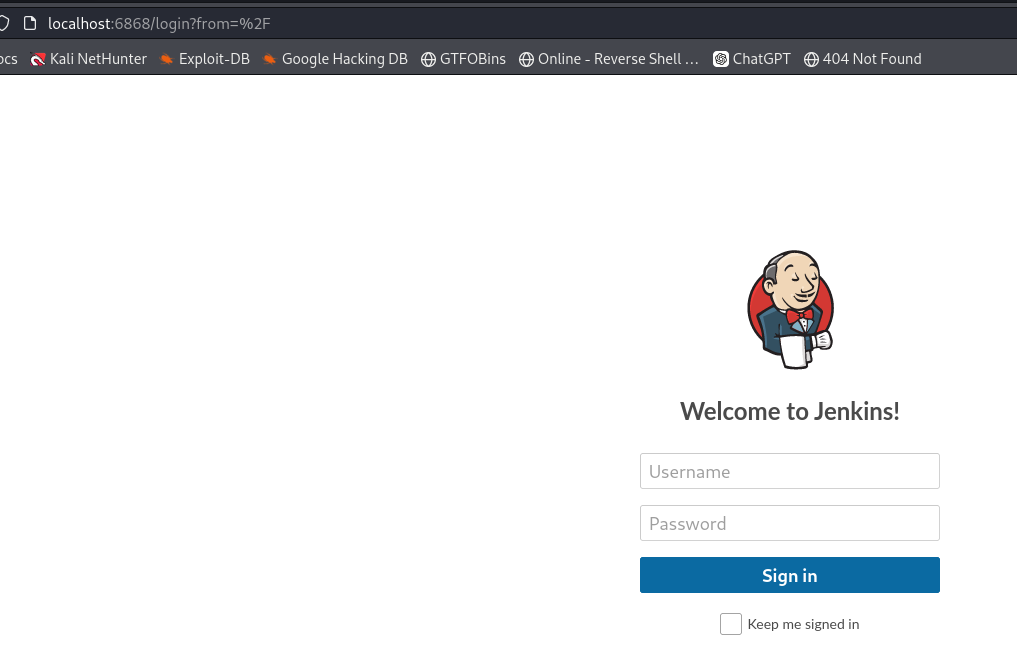The image size is (1017, 653).
Task: Open GTFOBins bookmark
Action: pyautogui.click(x=463, y=59)
